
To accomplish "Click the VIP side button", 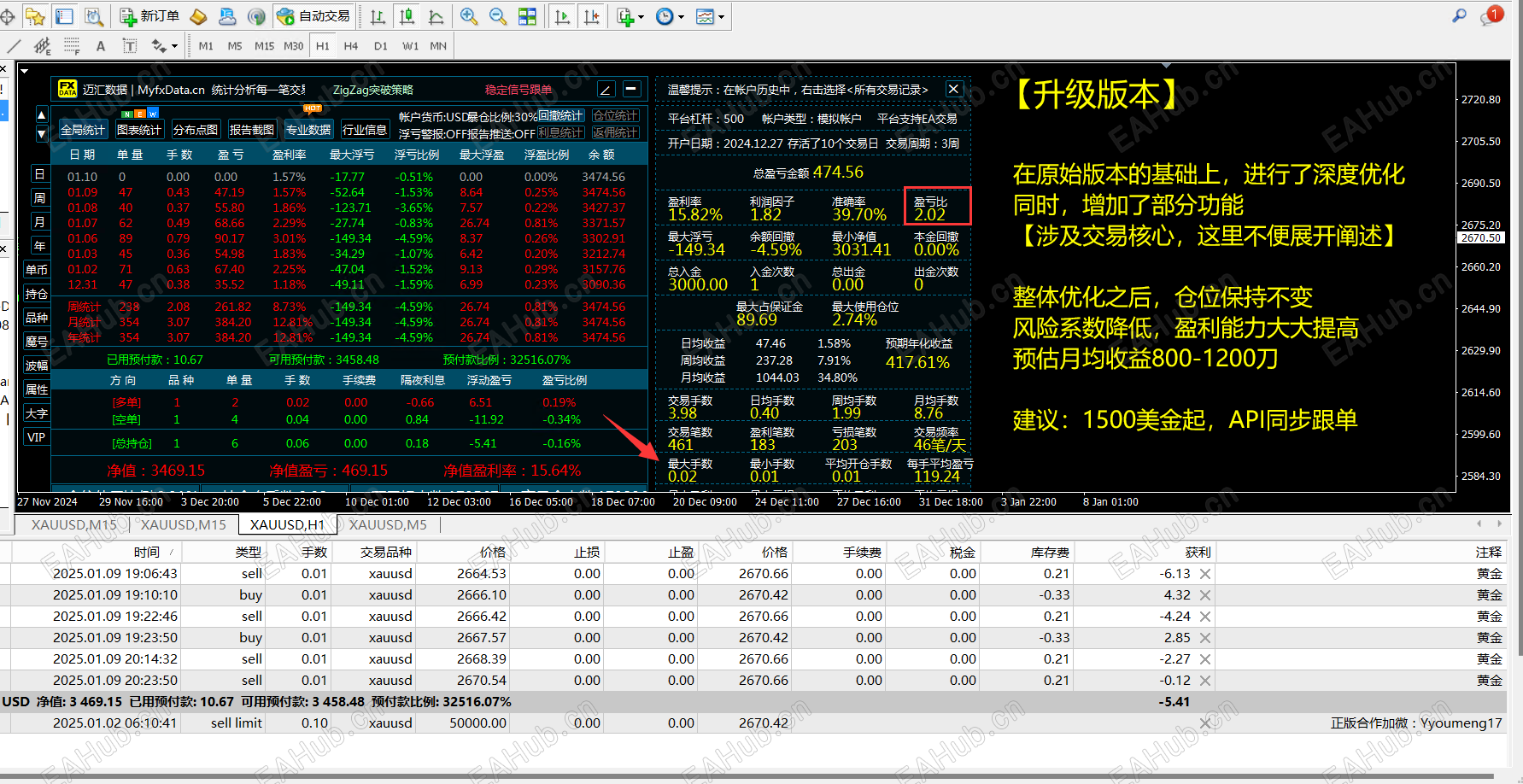I will tap(37, 437).
